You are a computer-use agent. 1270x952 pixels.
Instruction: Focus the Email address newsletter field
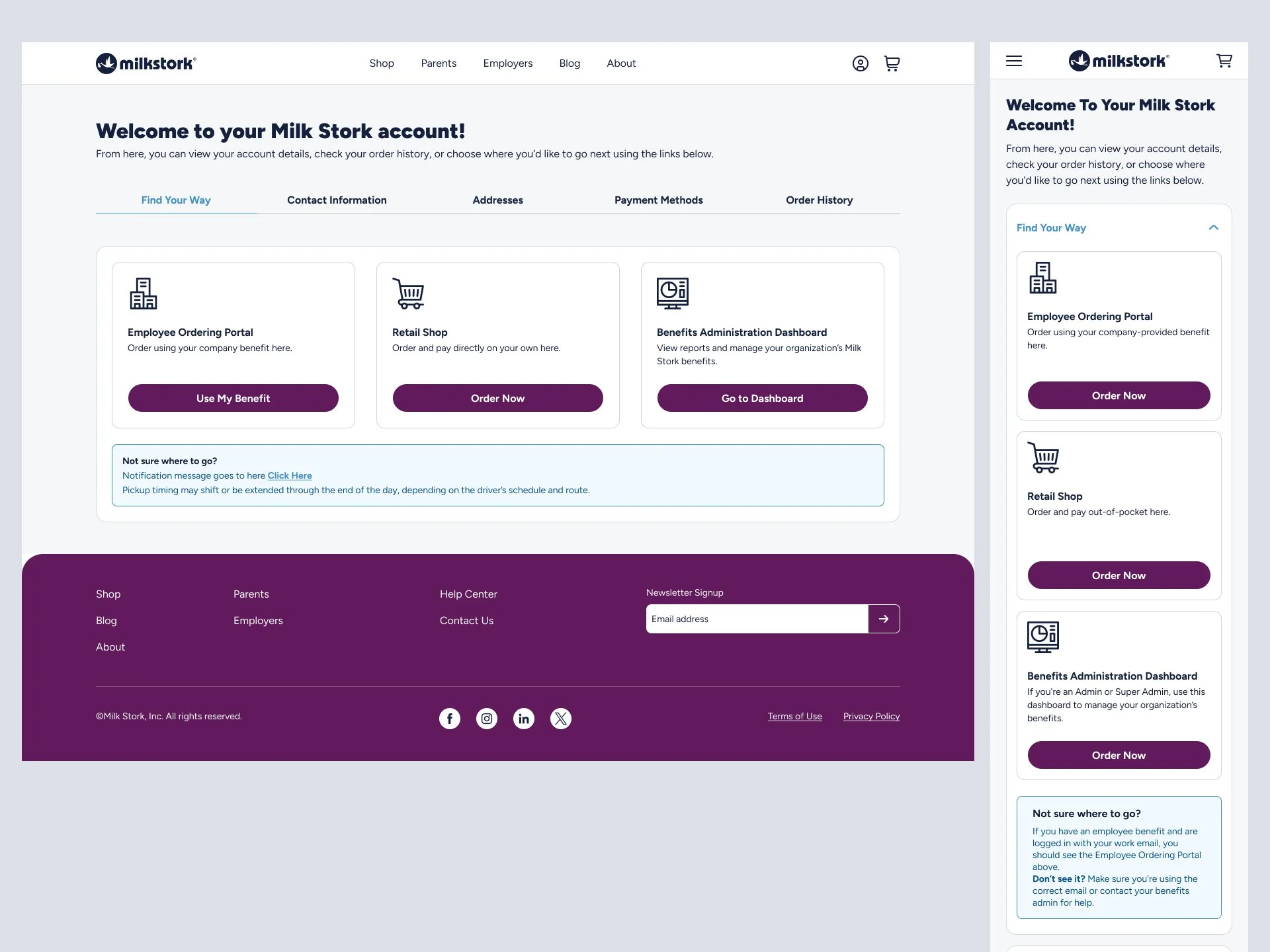pyautogui.click(x=756, y=619)
